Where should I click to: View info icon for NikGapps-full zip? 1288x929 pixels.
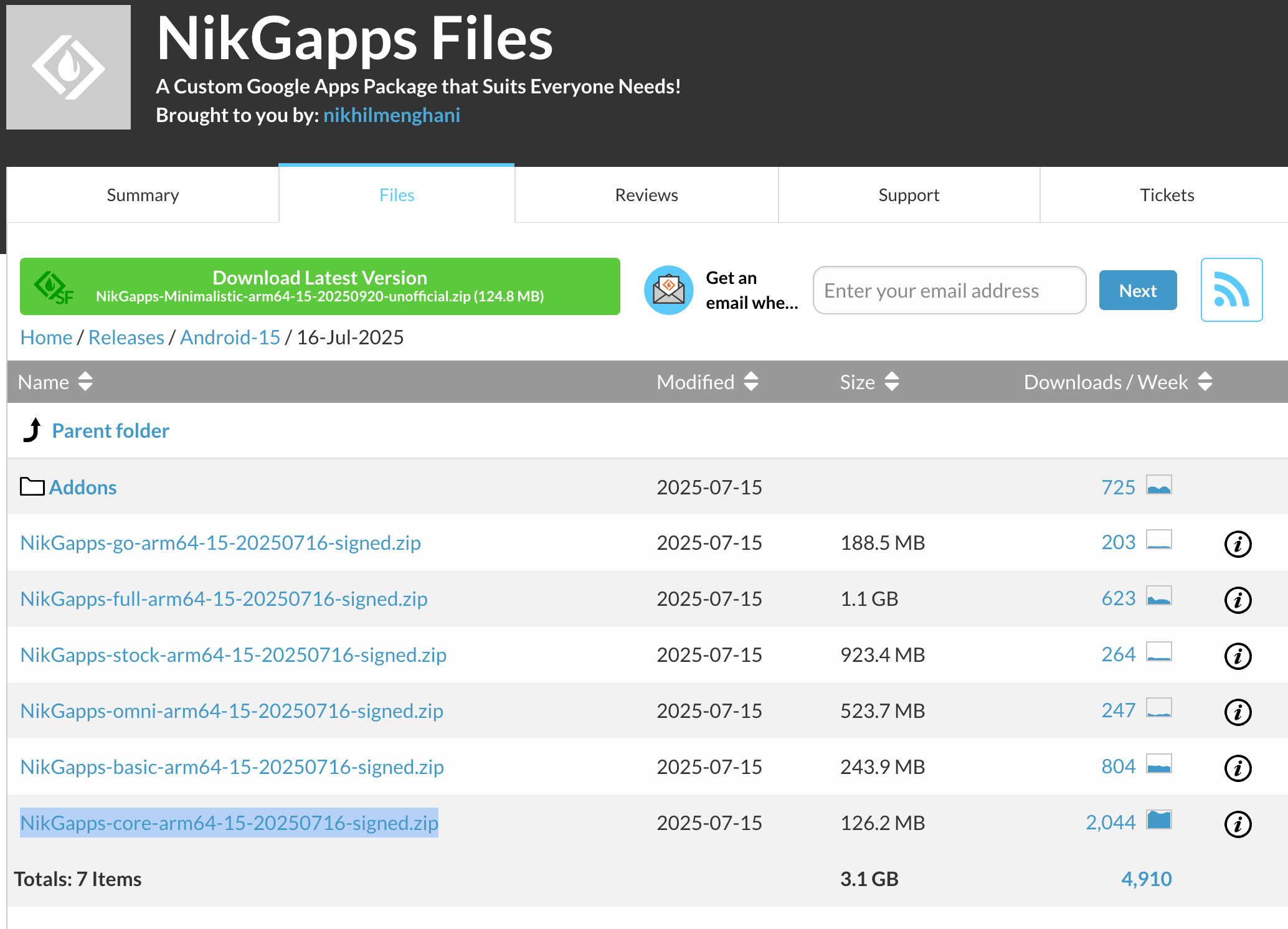[x=1238, y=600]
